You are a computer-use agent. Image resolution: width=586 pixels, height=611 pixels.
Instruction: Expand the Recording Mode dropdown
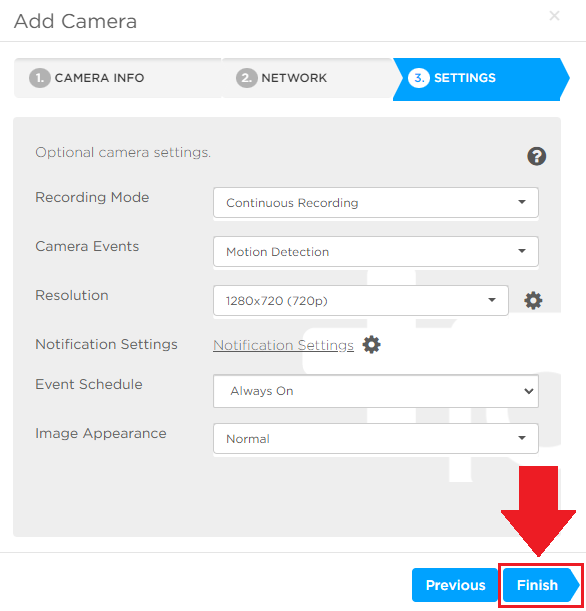pos(376,203)
